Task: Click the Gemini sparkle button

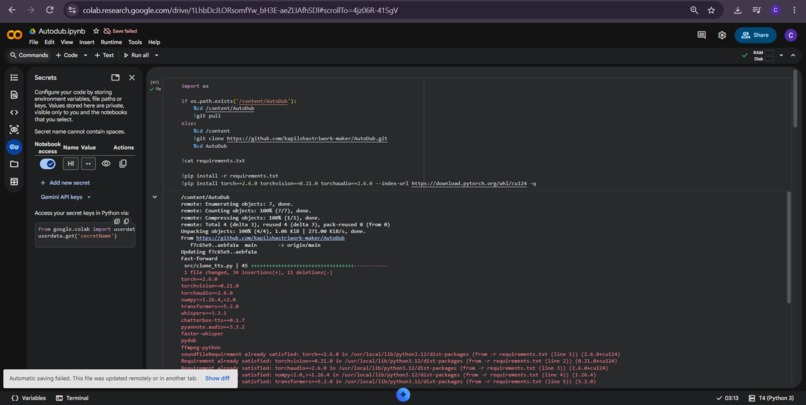Action: 403,394
